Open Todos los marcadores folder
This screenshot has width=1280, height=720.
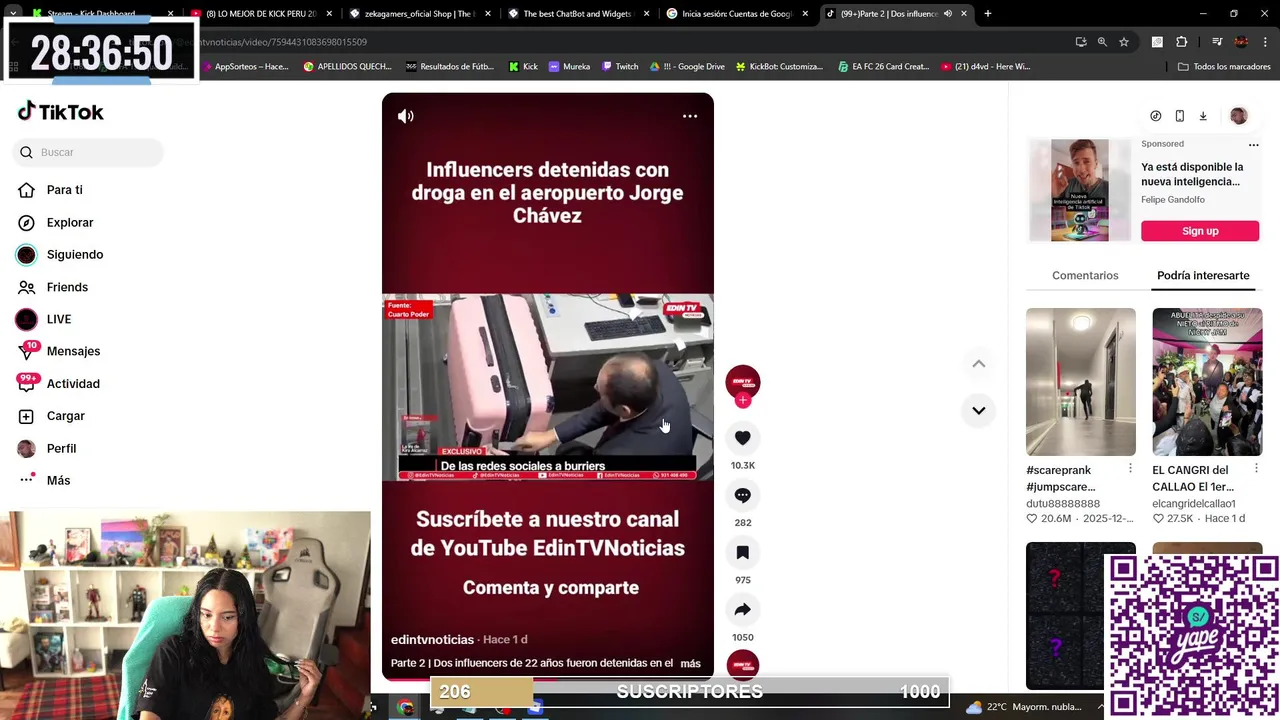[1224, 66]
